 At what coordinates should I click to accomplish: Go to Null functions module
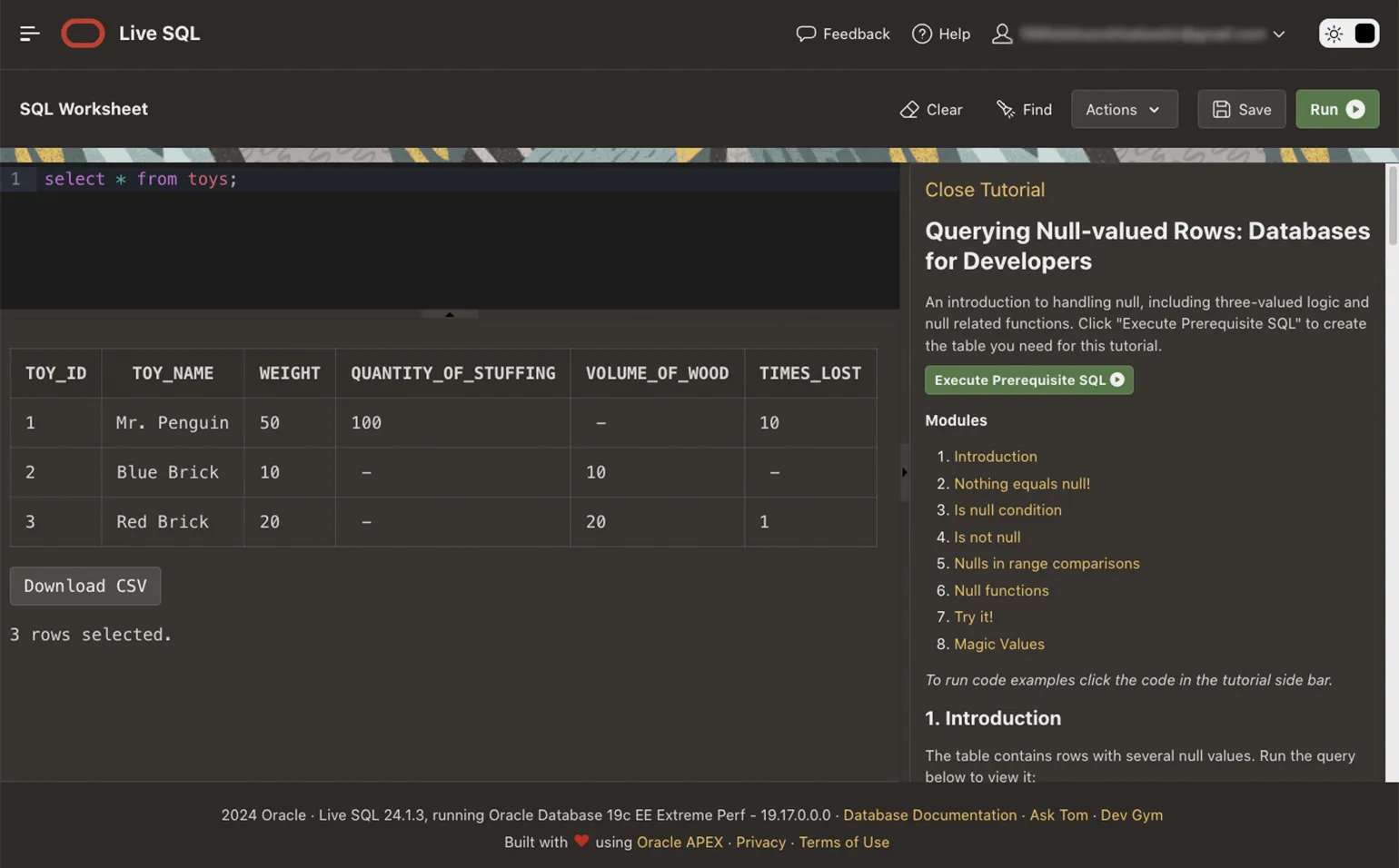[1000, 590]
